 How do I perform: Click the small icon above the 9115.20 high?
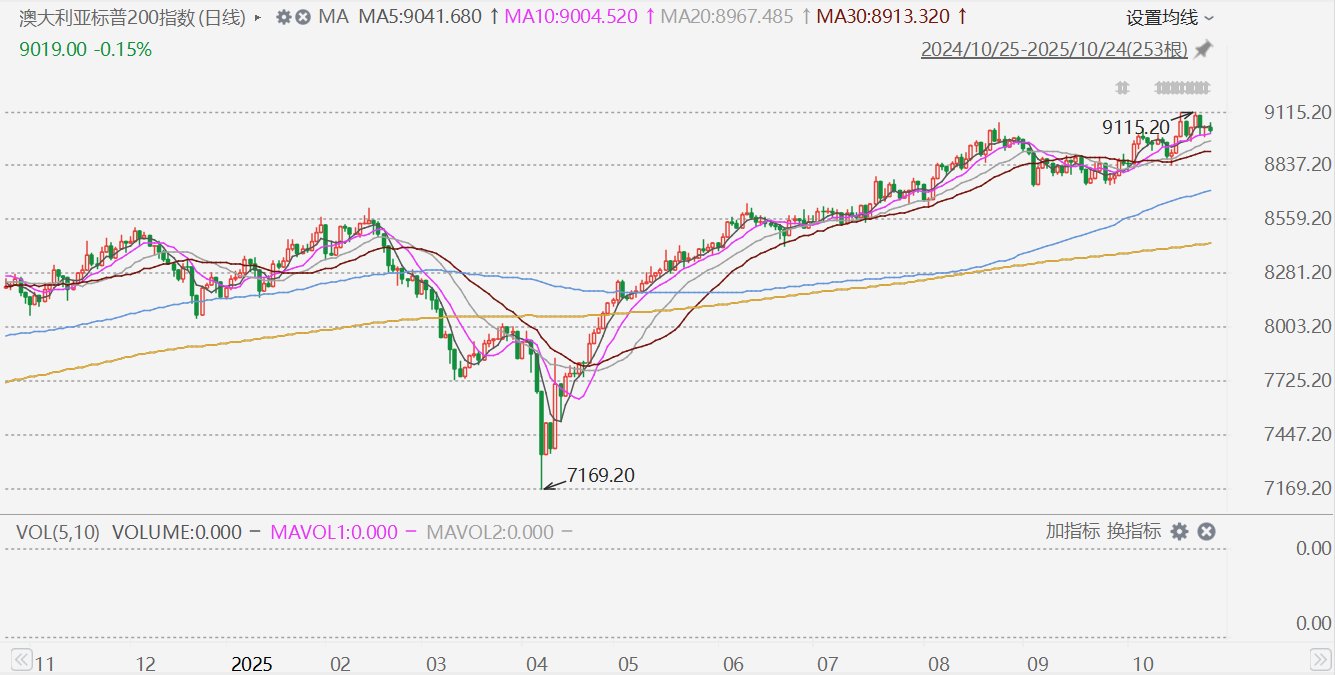[x=1122, y=87]
